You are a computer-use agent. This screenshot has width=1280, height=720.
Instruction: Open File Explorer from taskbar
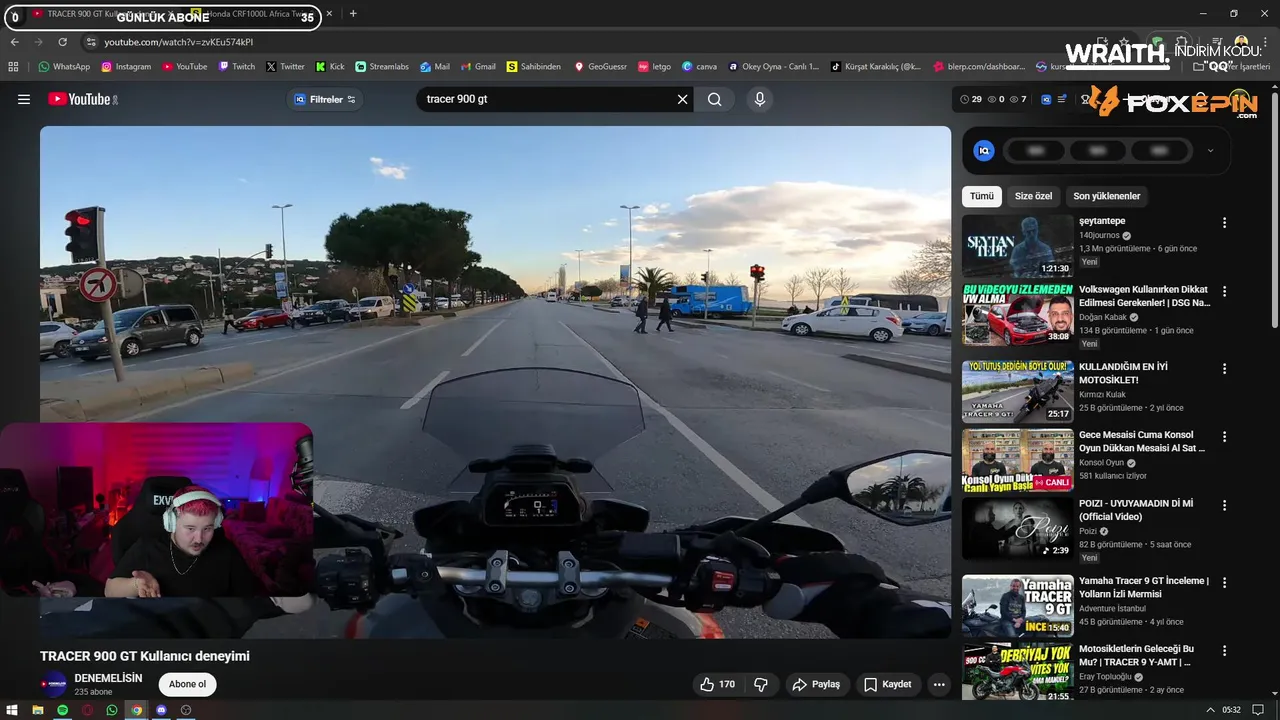pos(38,710)
